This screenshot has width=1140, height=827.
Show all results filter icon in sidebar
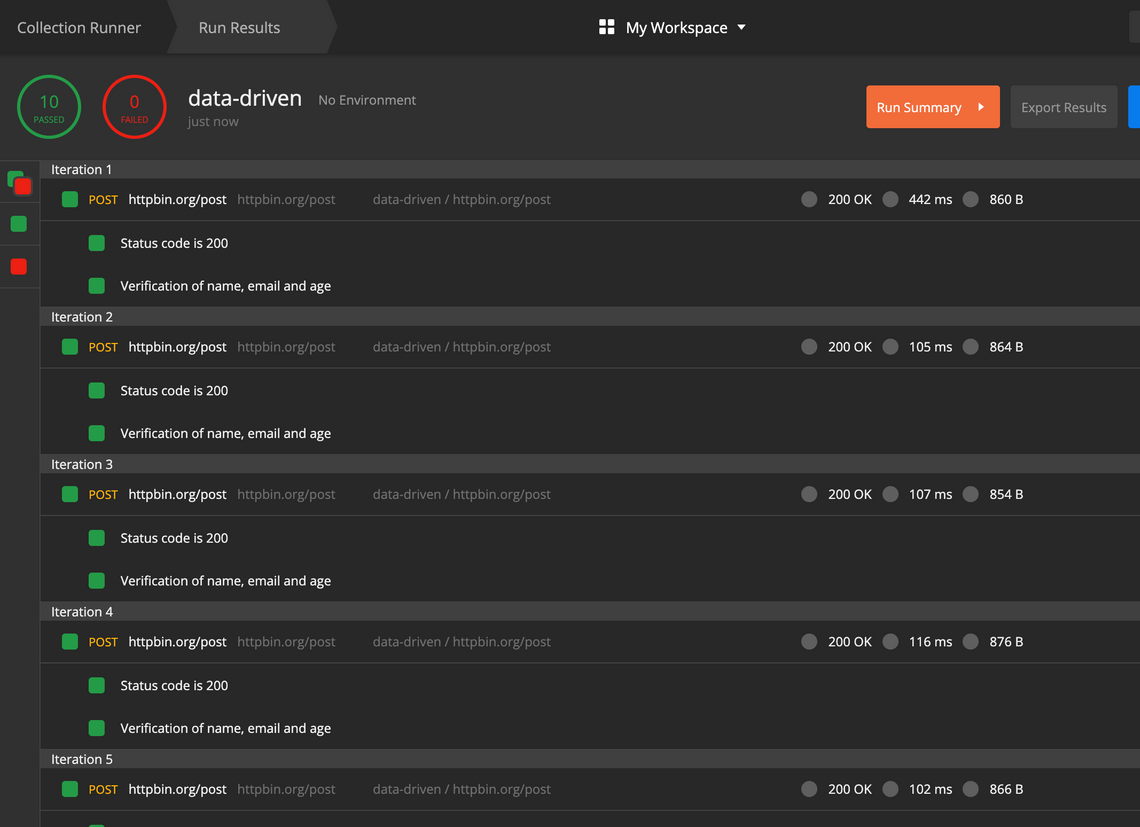tap(20, 183)
